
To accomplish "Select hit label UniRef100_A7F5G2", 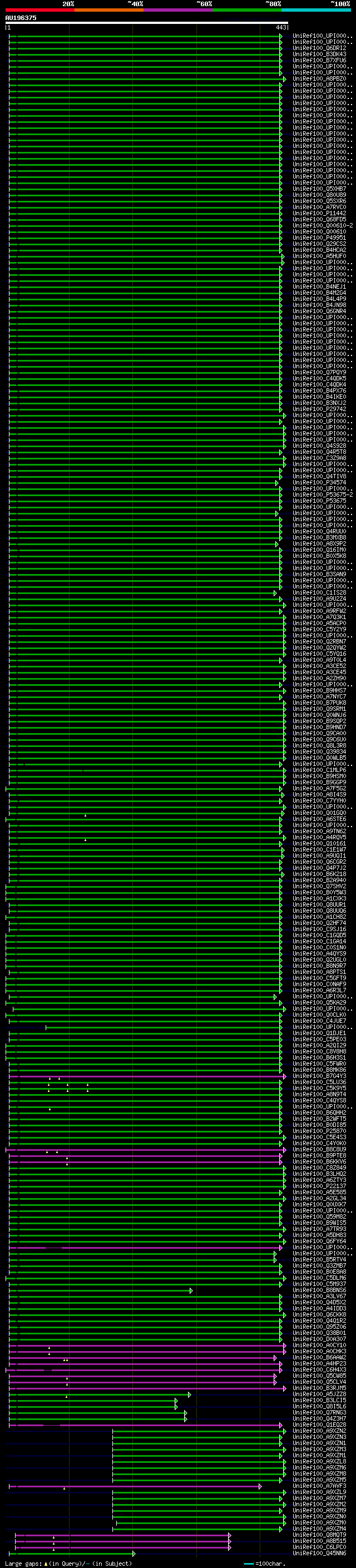I will [x=319, y=788].
